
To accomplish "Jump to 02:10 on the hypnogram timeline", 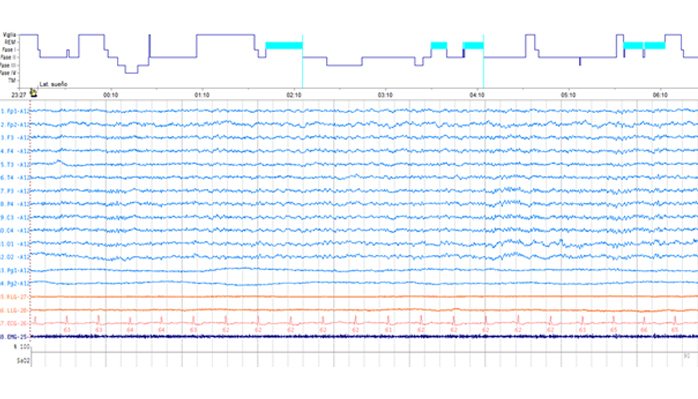I will [x=294, y=95].
